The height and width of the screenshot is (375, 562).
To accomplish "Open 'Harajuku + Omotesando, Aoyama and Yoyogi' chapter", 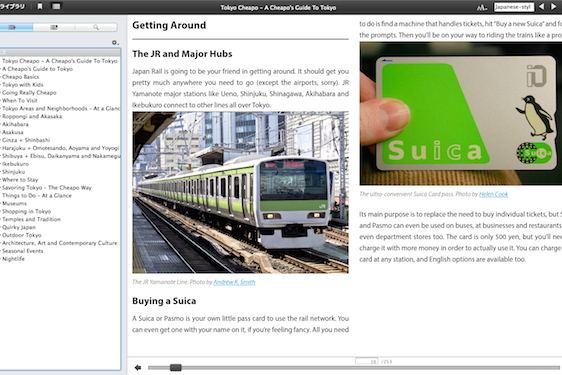I will [60, 148].
